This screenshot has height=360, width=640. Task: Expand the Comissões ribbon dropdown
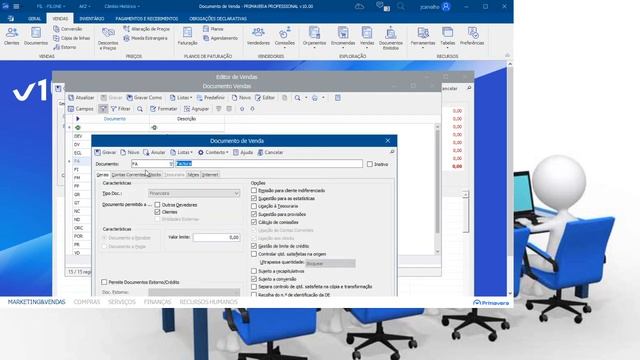(x=285, y=48)
